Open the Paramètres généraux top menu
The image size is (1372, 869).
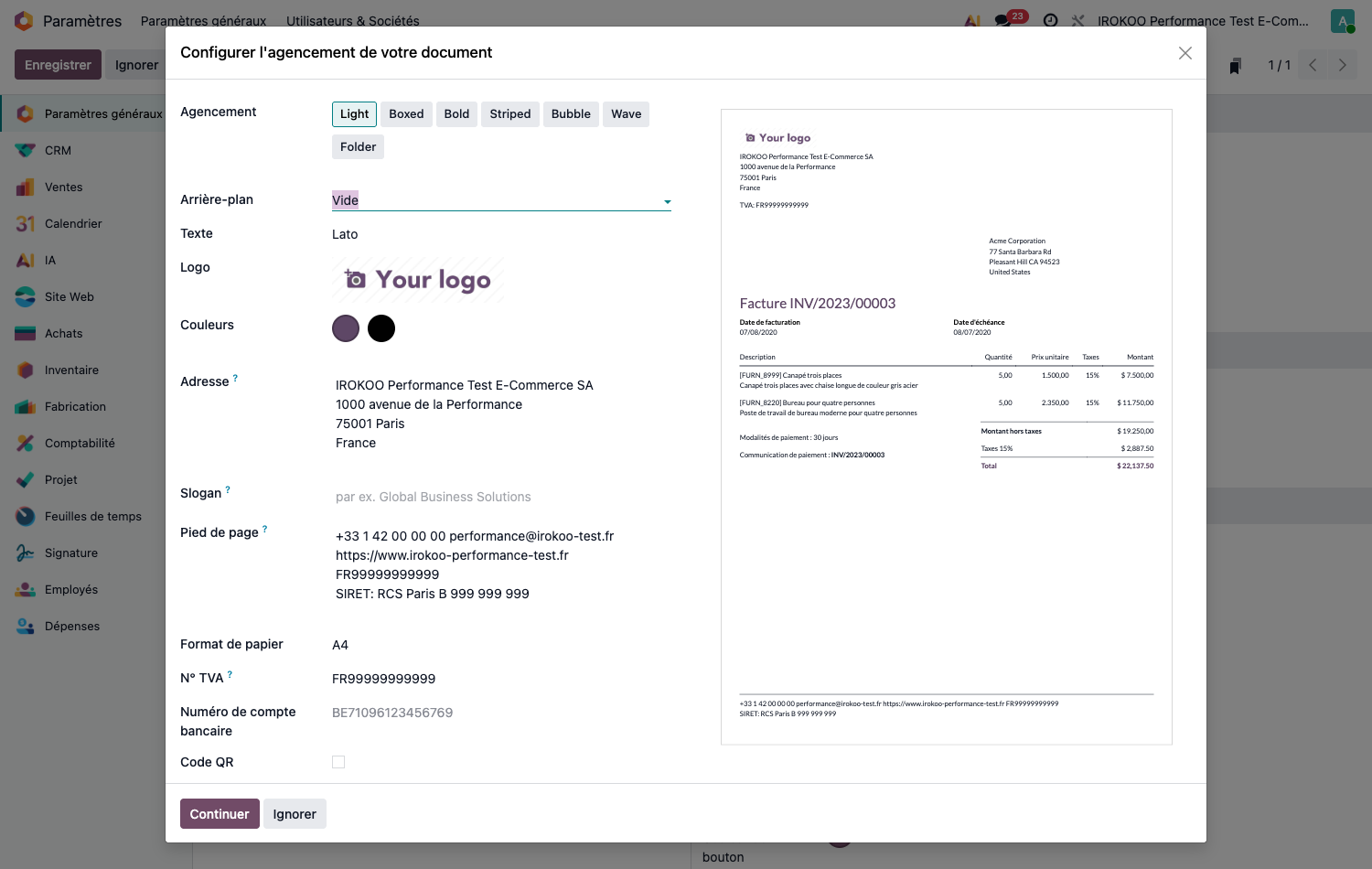click(x=203, y=21)
